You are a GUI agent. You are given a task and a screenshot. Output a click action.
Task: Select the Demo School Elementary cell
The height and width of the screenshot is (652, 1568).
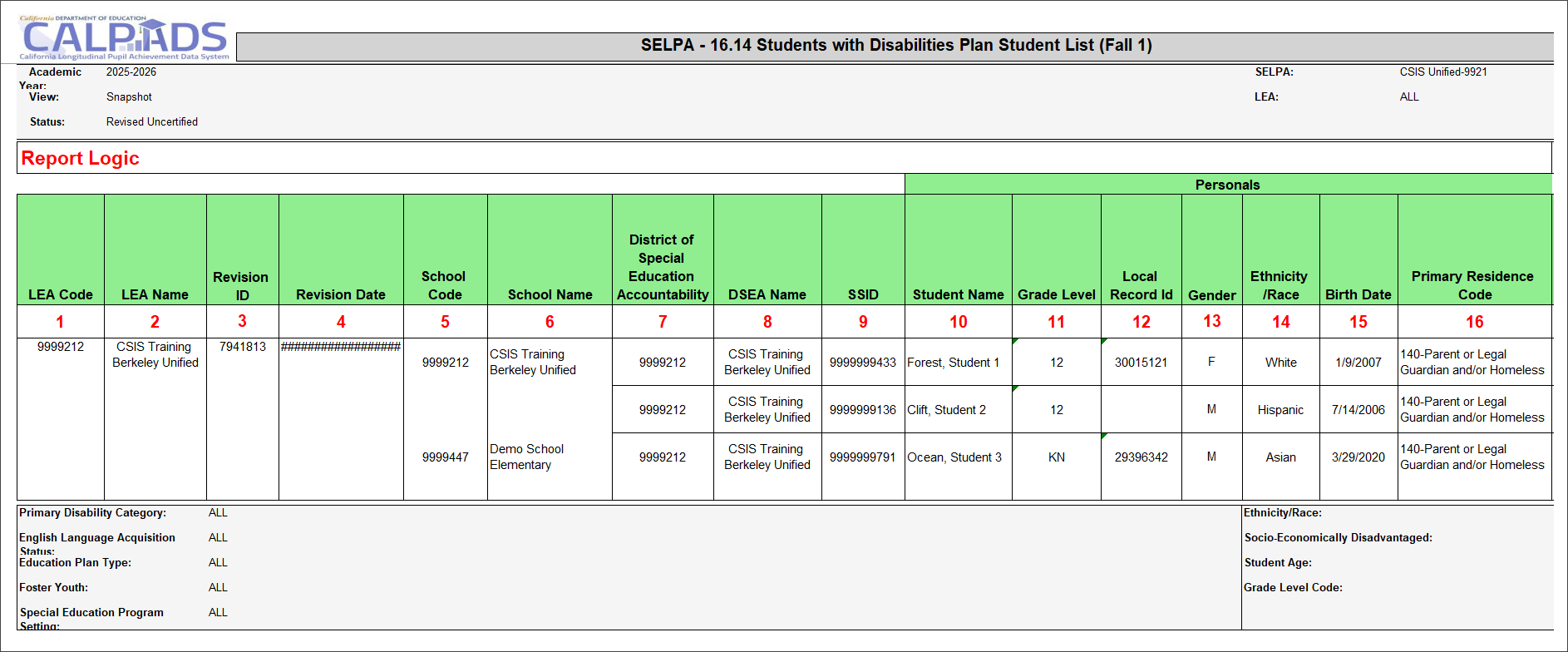(x=527, y=457)
